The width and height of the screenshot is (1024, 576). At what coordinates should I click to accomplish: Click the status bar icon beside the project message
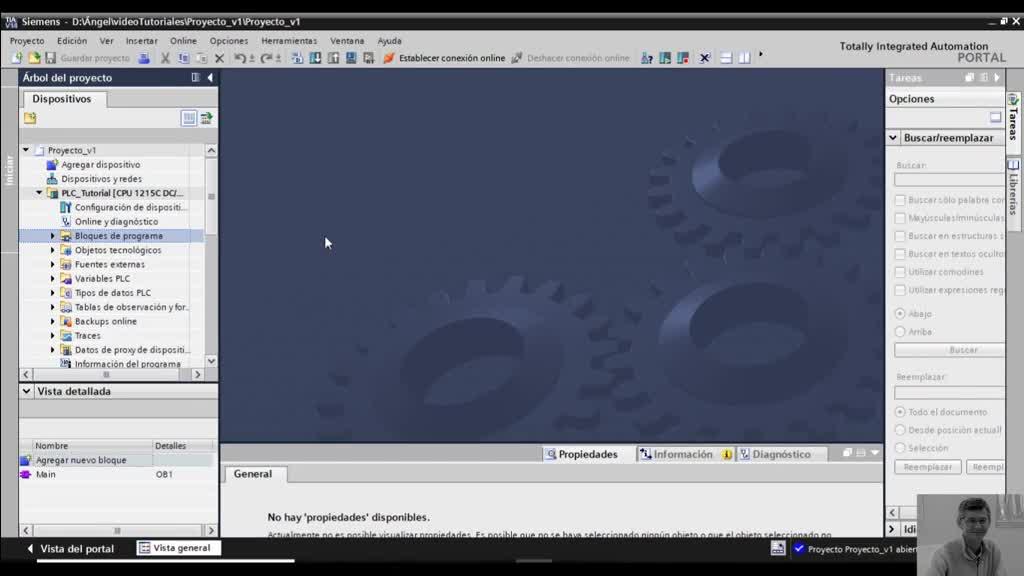point(778,549)
